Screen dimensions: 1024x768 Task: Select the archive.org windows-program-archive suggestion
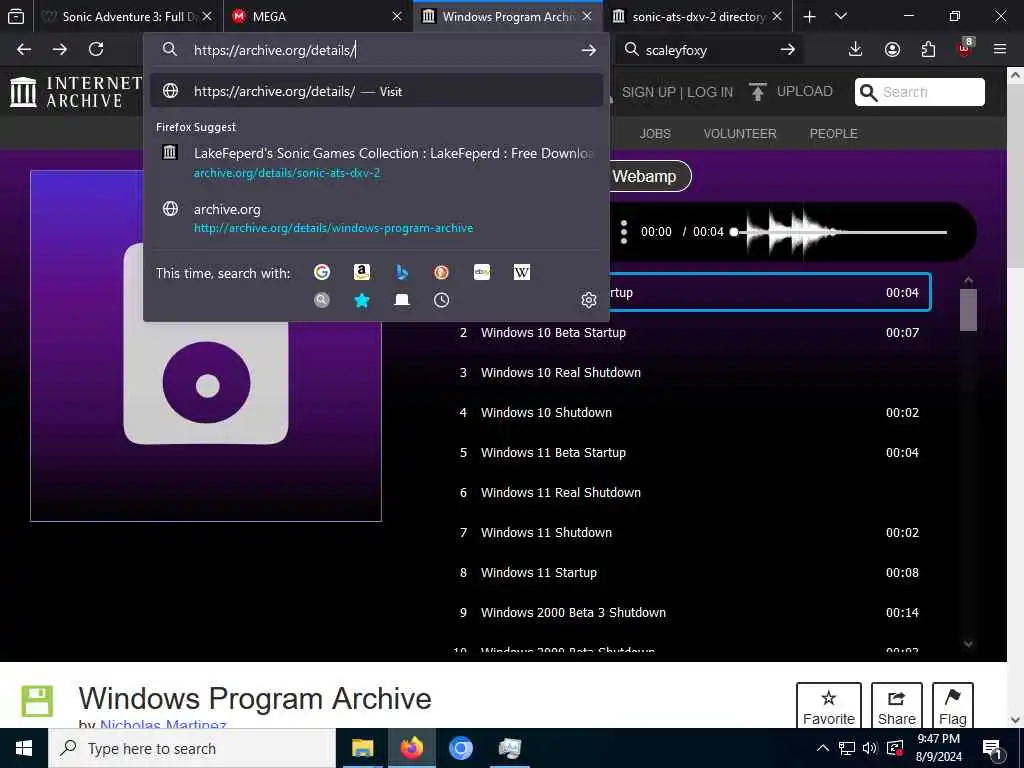(376, 218)
